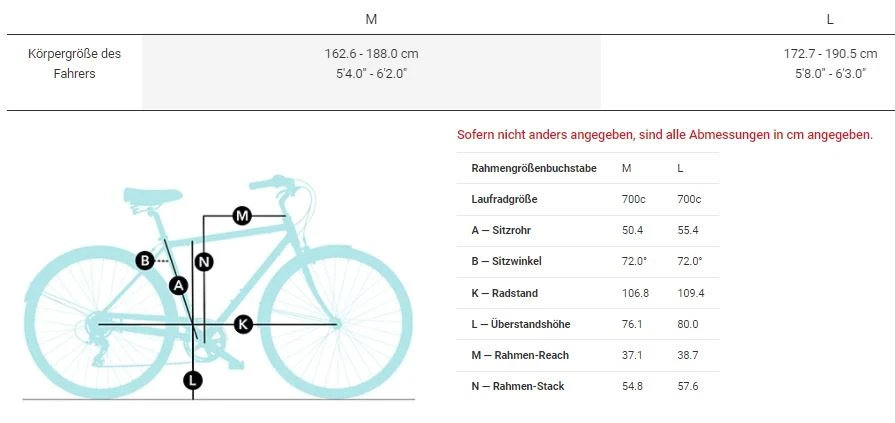Click the M rider height range cell

click(x=371, y=63)
